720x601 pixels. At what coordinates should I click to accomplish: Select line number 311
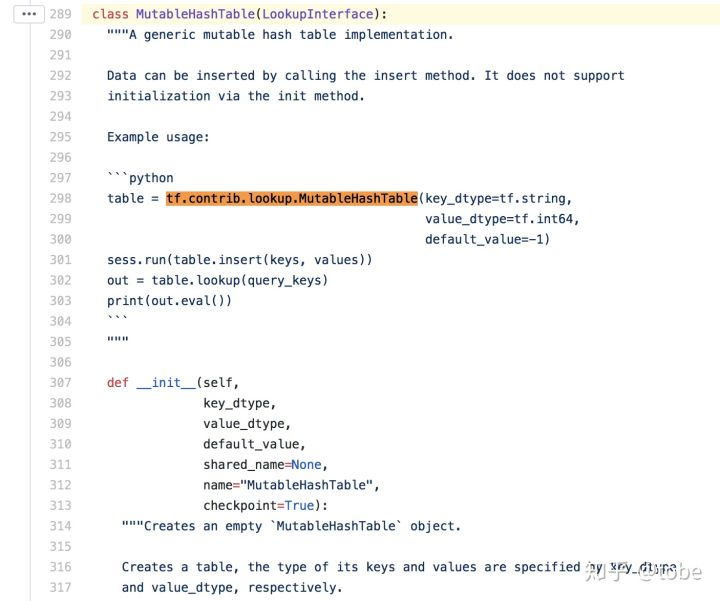pos(61,465)
